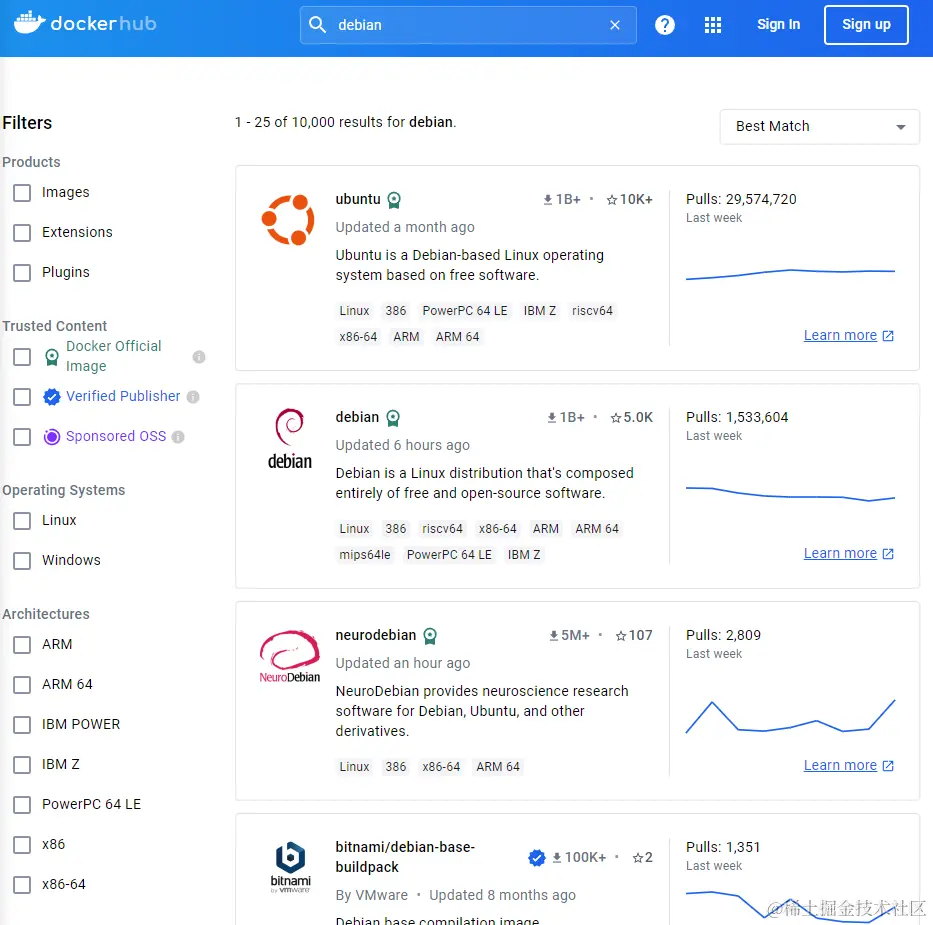Click external link icon on debian Learn more
This screenshot has width=933, height=925.
coord(888,554)
